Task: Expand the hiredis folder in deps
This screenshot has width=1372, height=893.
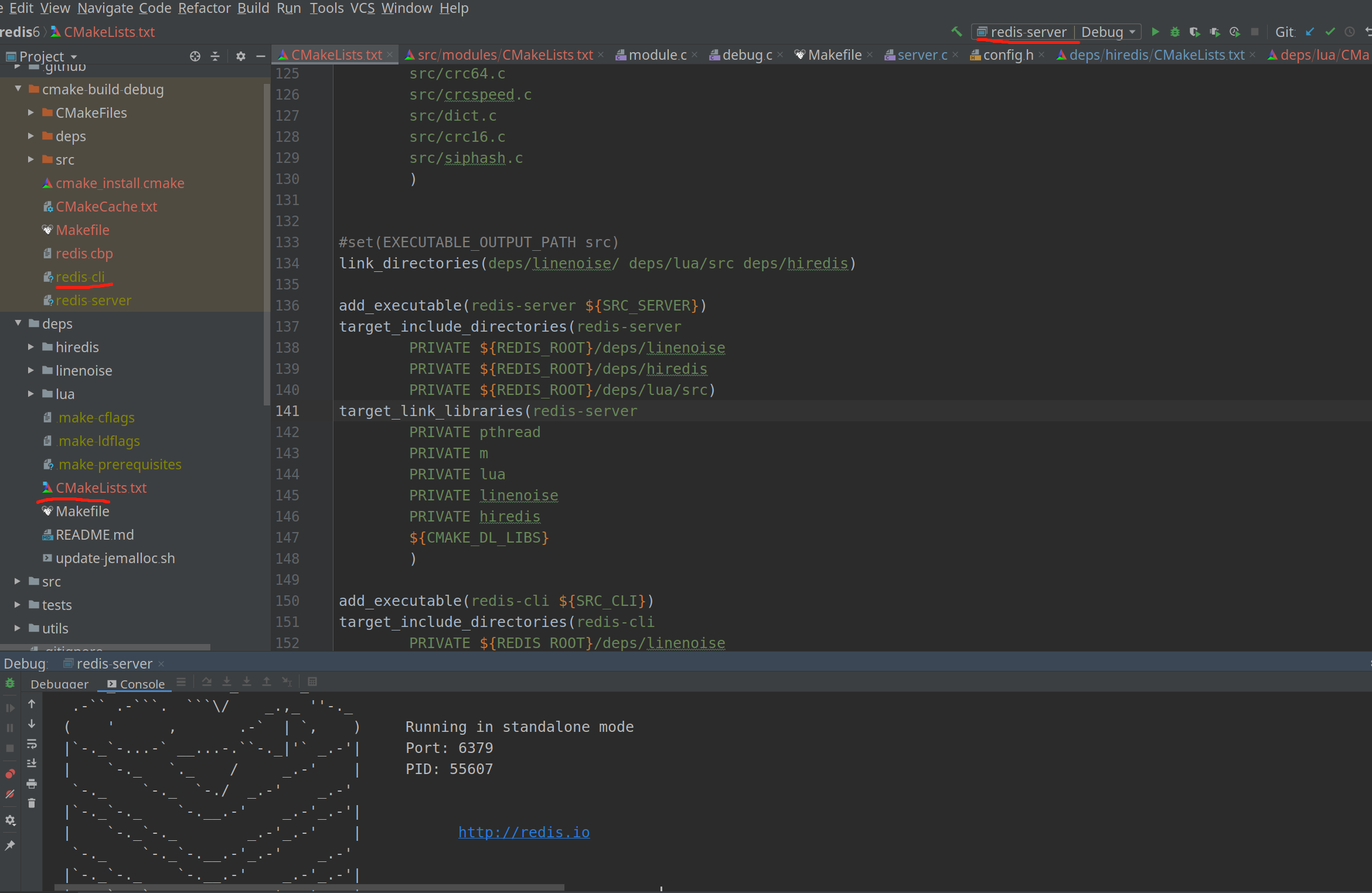Action: click(31, 347)
